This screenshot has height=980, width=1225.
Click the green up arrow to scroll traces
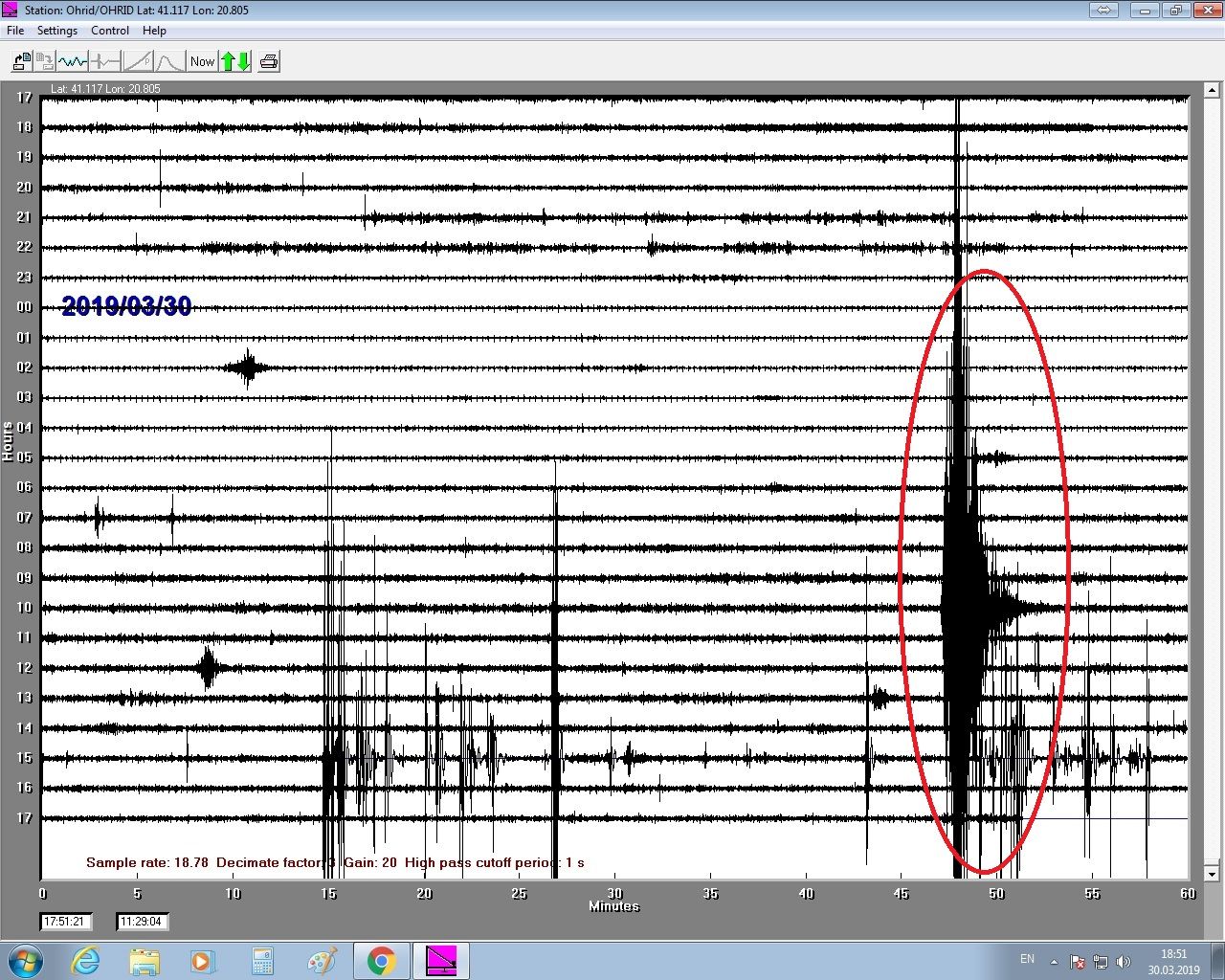click(228, 60)
